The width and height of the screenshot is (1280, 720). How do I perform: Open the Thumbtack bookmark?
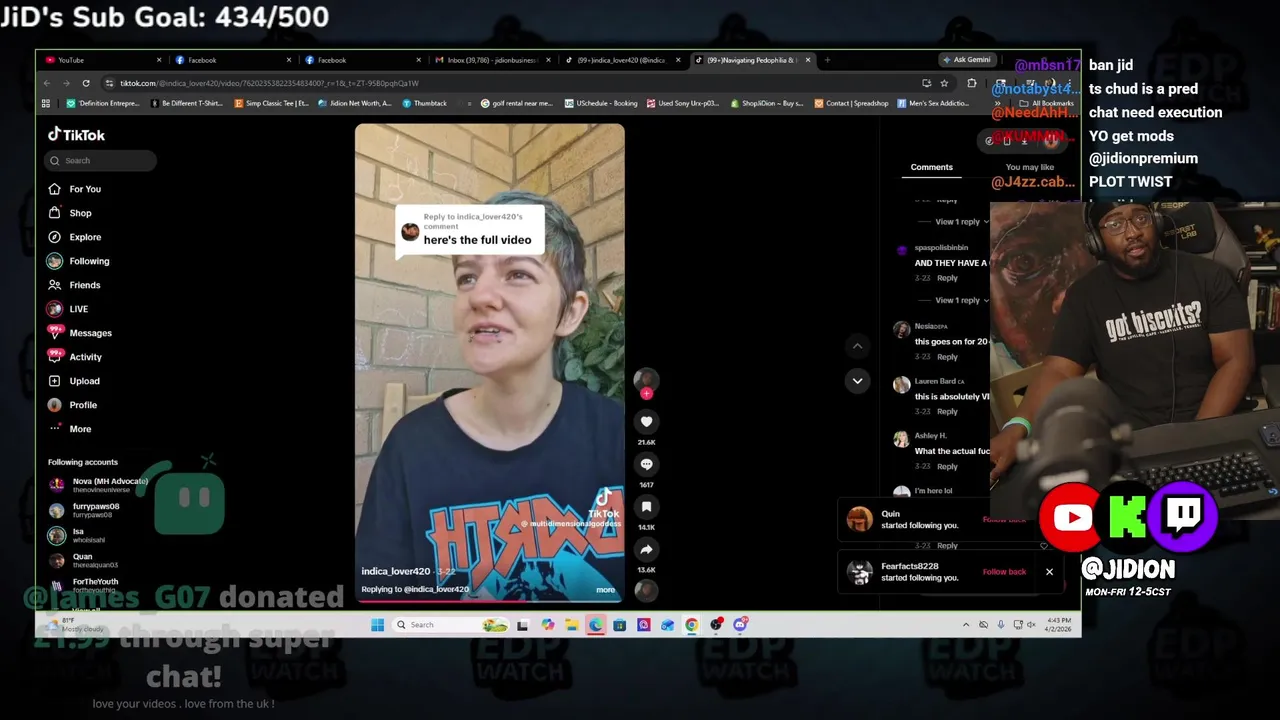tap(424, 103)
